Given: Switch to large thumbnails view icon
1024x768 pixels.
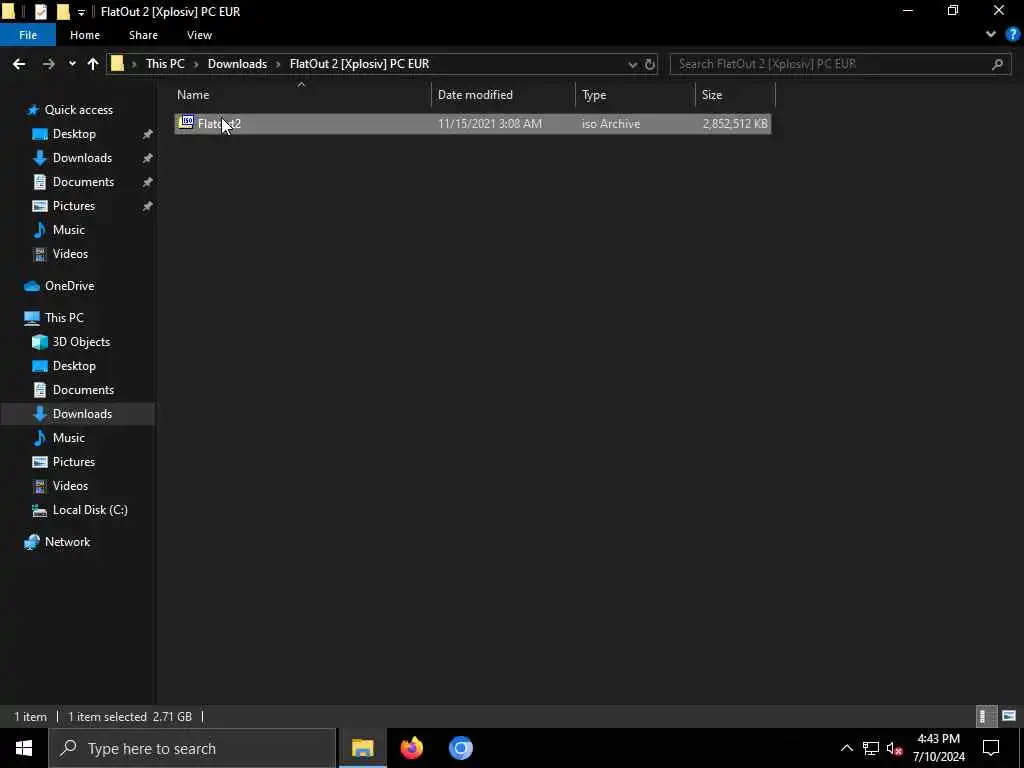Looking at the screenshot, I should point(1008,716).
